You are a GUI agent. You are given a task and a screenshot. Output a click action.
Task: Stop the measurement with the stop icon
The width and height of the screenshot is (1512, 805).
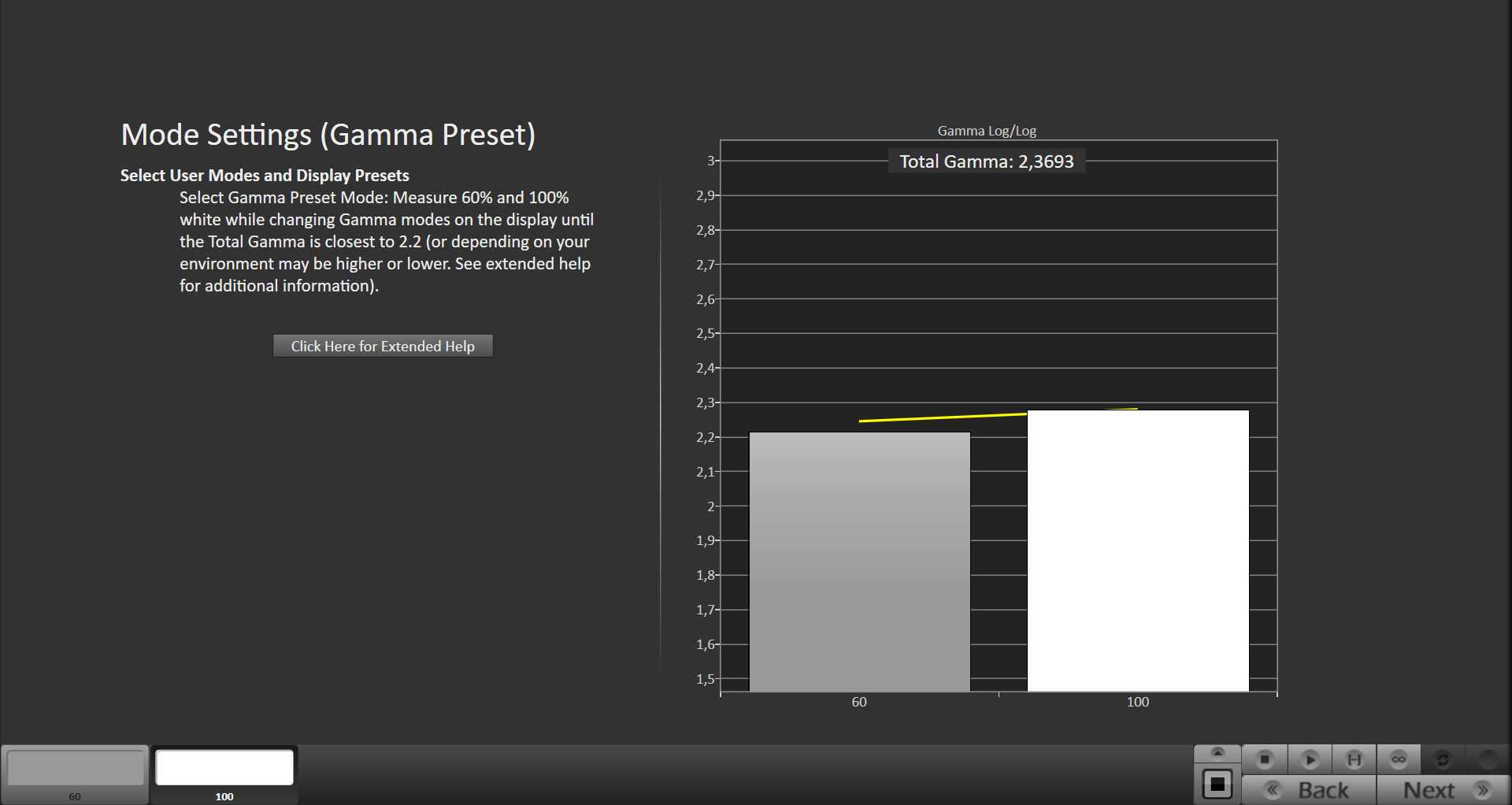(1265, 759)
